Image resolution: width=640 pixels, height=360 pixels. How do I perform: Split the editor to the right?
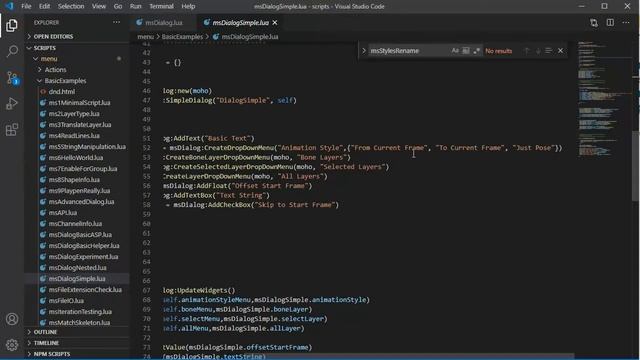click(x=610, y=23)
